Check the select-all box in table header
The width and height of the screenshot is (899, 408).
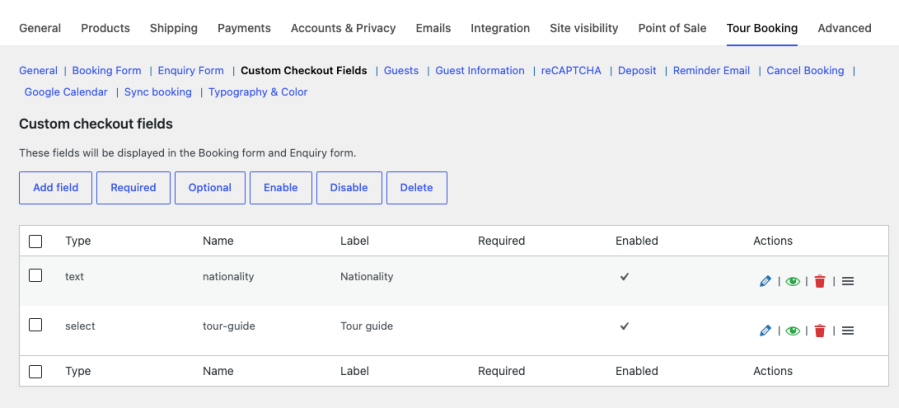point(36,241)
